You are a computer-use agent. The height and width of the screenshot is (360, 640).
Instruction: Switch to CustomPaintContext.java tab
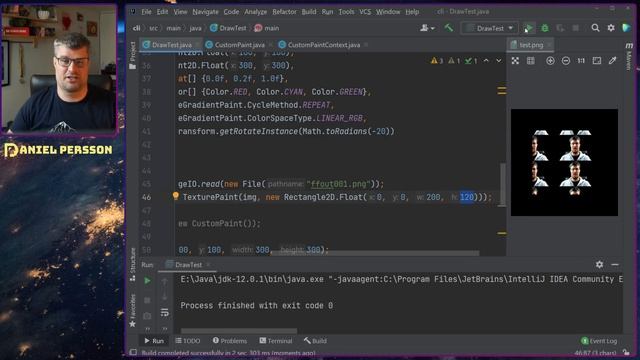point(324,45)
